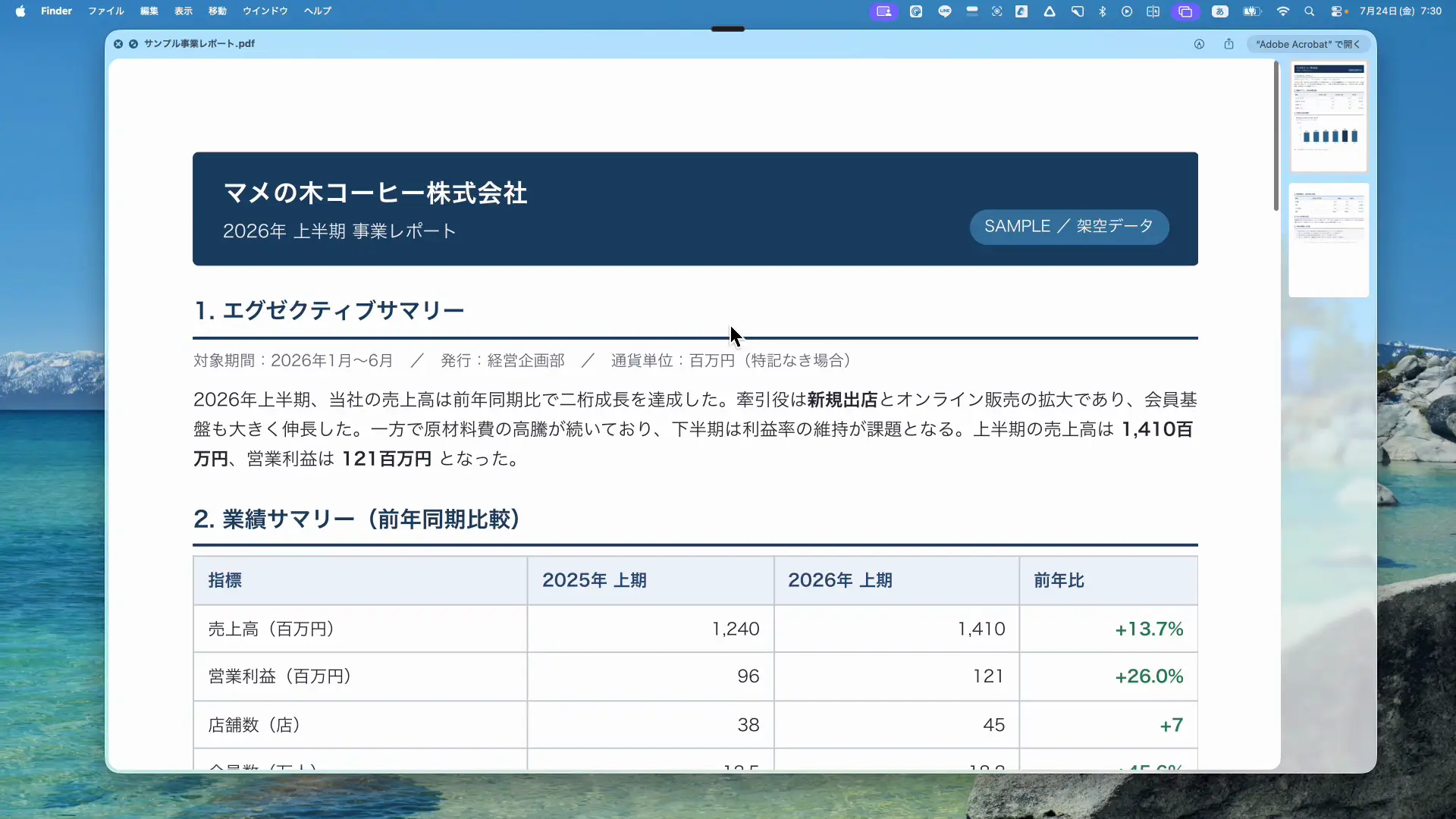The image size is (1456, 819).
Task: Click the heading 1. エグゼクティブサマリー
Action: (328, 310)
